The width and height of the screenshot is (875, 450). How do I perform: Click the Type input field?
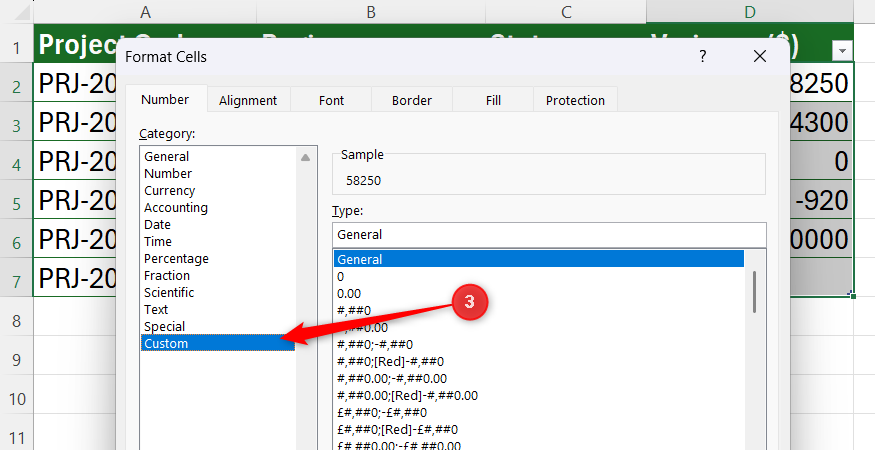(x=549, y=234)
